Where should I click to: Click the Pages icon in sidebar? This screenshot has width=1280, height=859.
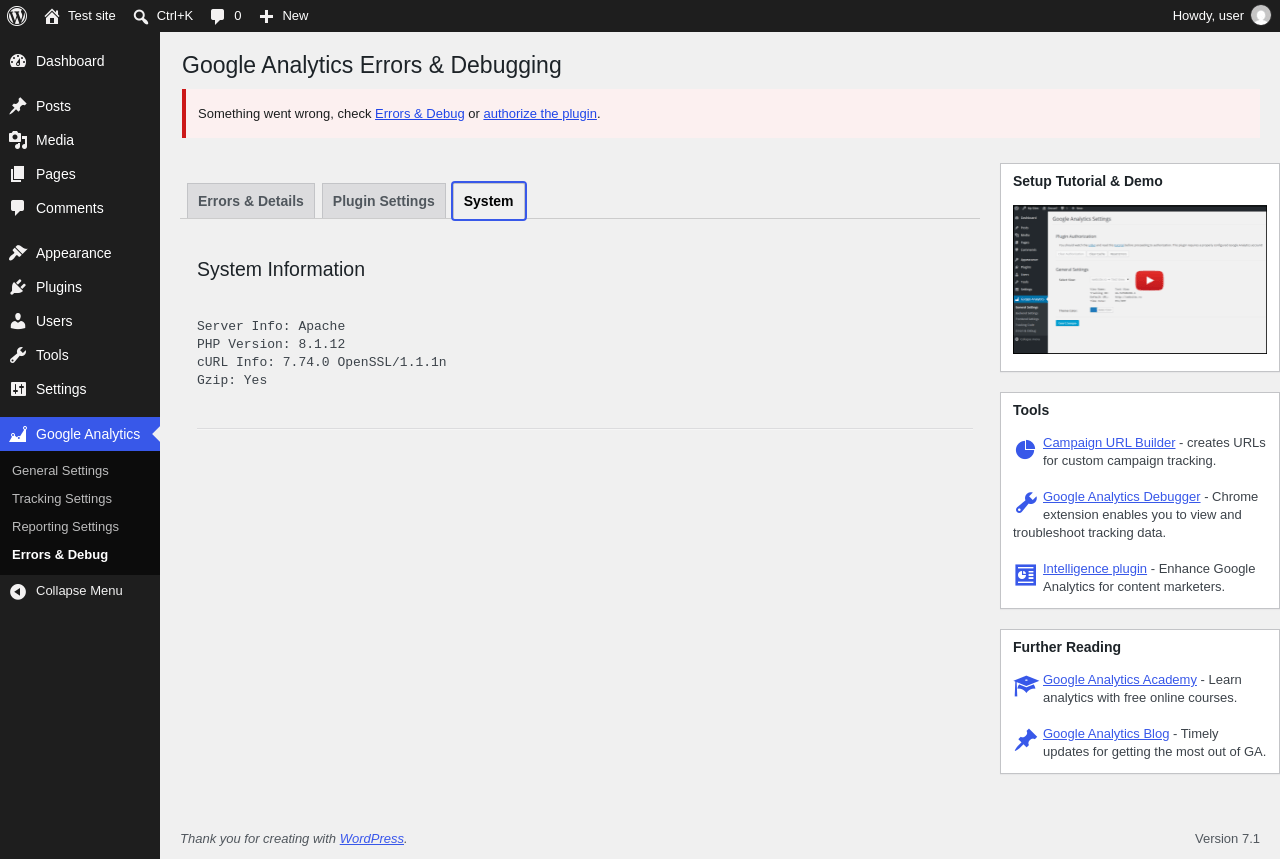[18, 174]
